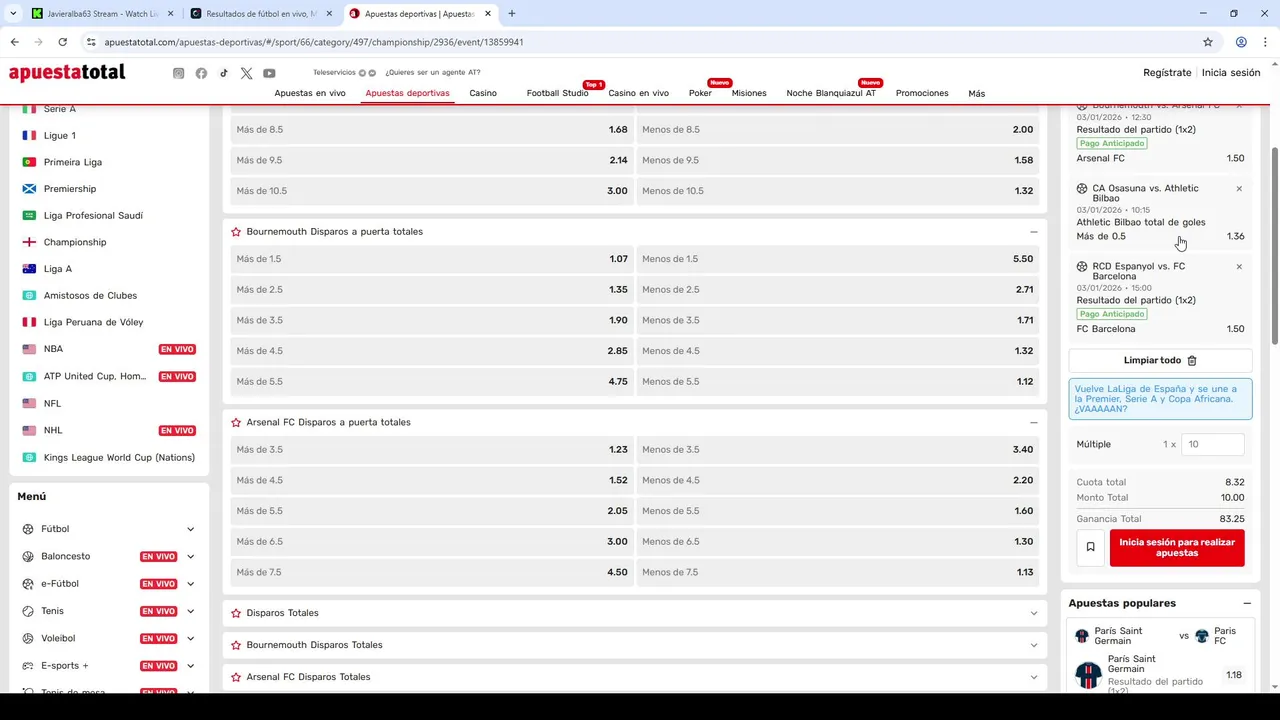This screenshot has width=1280, height=720.
Task: Open Misiones tab
Action: click(749, 93)
